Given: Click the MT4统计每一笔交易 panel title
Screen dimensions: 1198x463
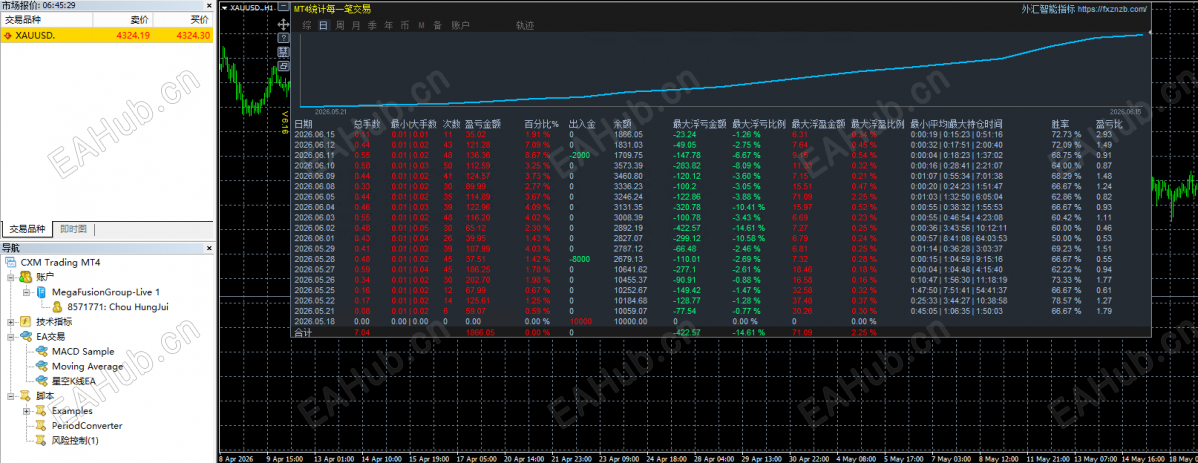Looking at the screenshot, I should 332,8.
